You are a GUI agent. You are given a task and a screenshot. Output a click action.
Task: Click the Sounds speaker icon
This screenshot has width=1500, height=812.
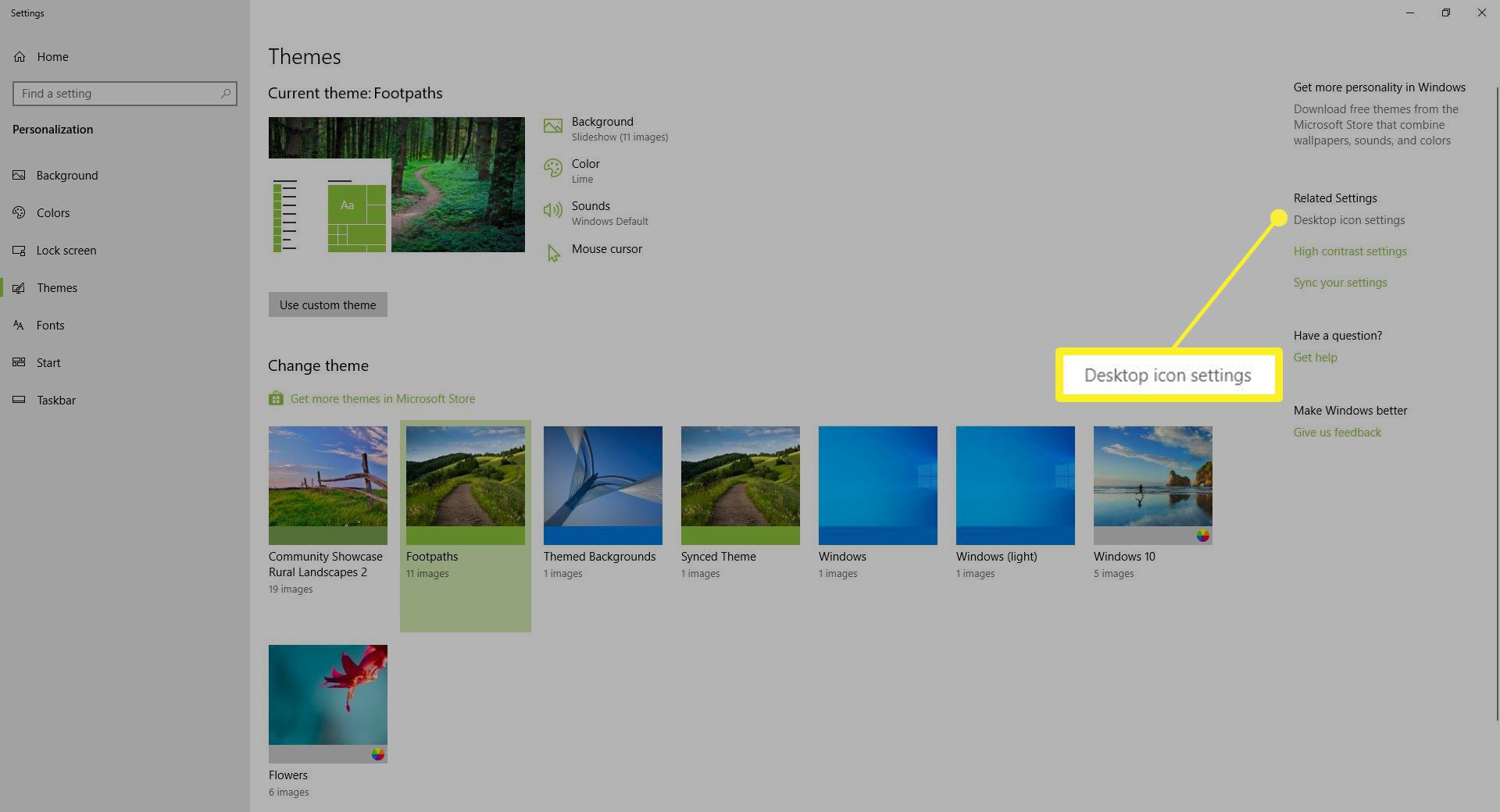[x=553, y=210]
